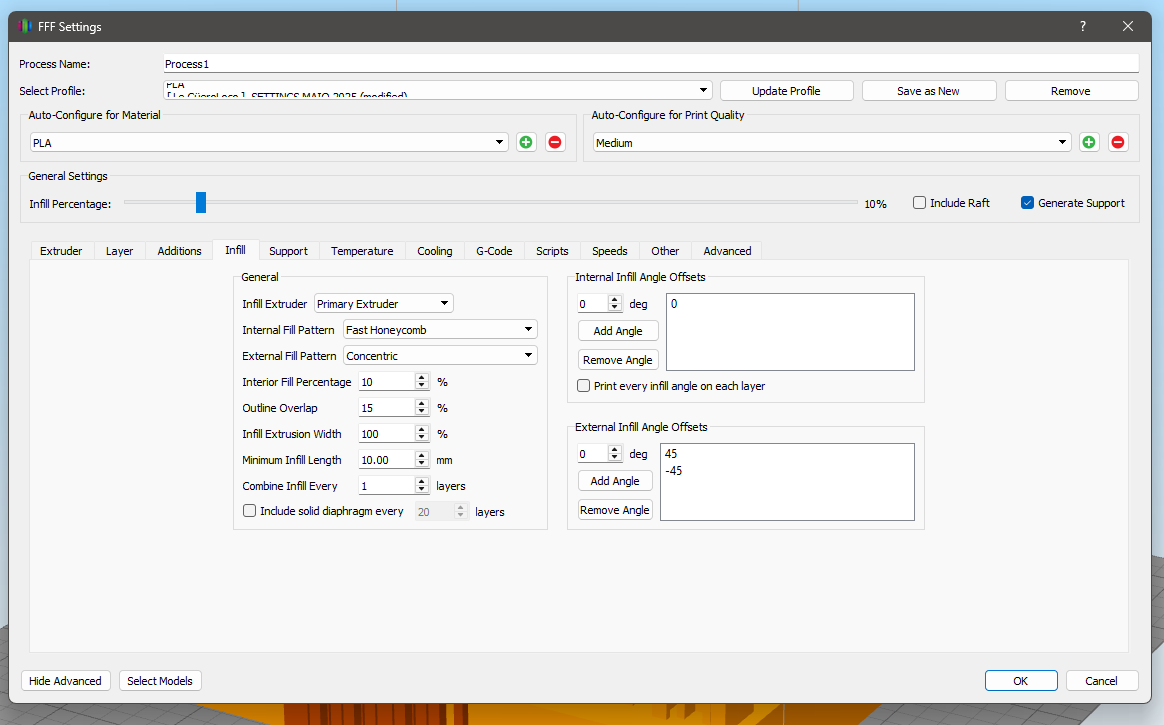Click Add Angle under External Infill Angle Offsets
Screen dimensions: 1164x725
click(x=615, y=481)
